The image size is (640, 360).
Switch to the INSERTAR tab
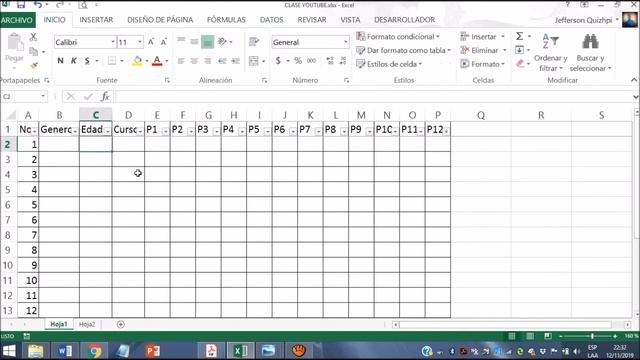[96, 20]
